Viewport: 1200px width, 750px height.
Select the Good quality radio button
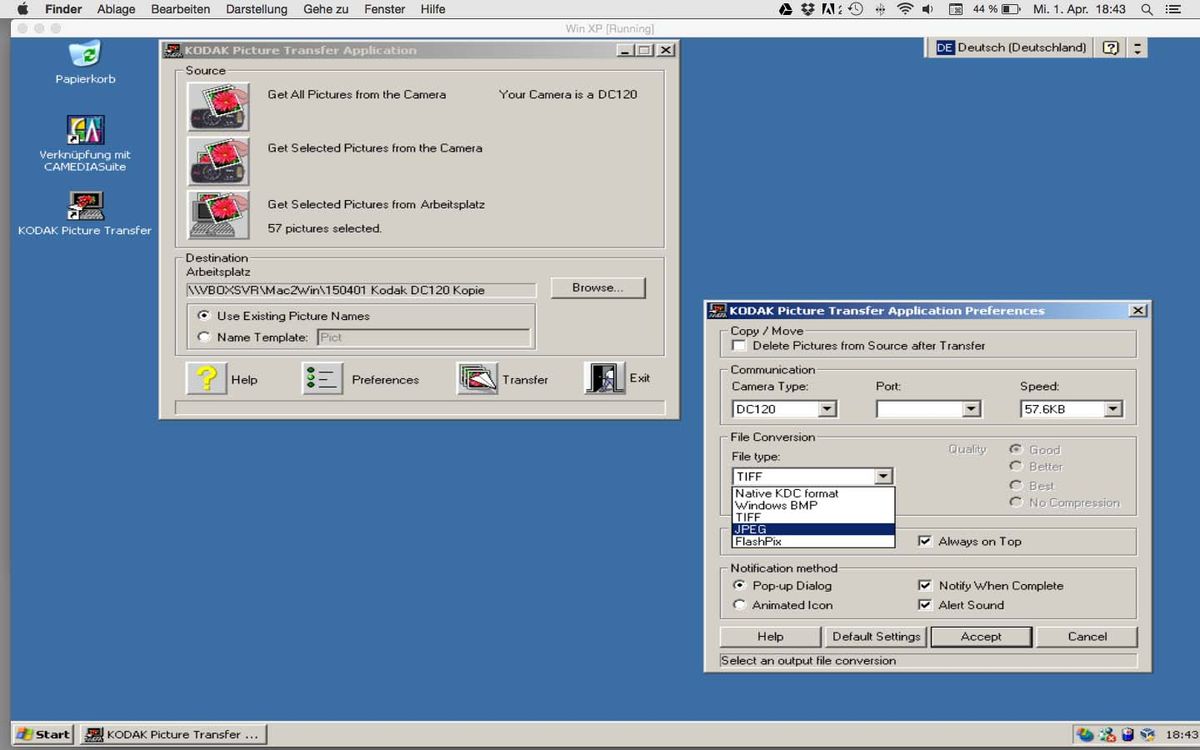(x=1016, y=449)
